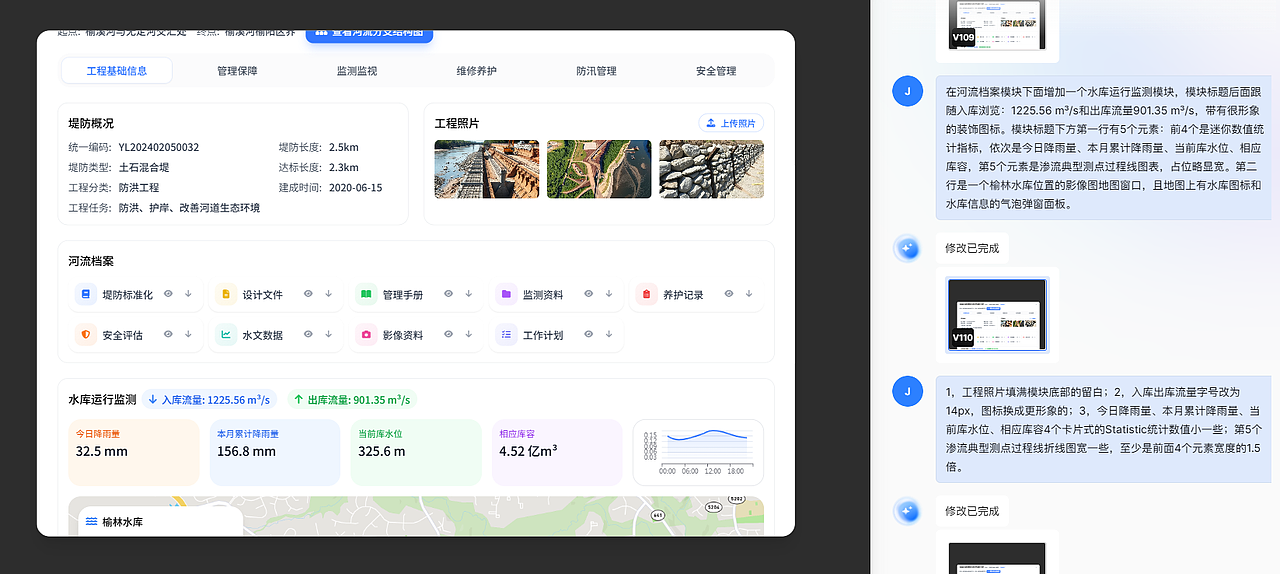Click the 入库流量 inflow badge
This screenshot has width=1280, height=574.
coord(209,399)
